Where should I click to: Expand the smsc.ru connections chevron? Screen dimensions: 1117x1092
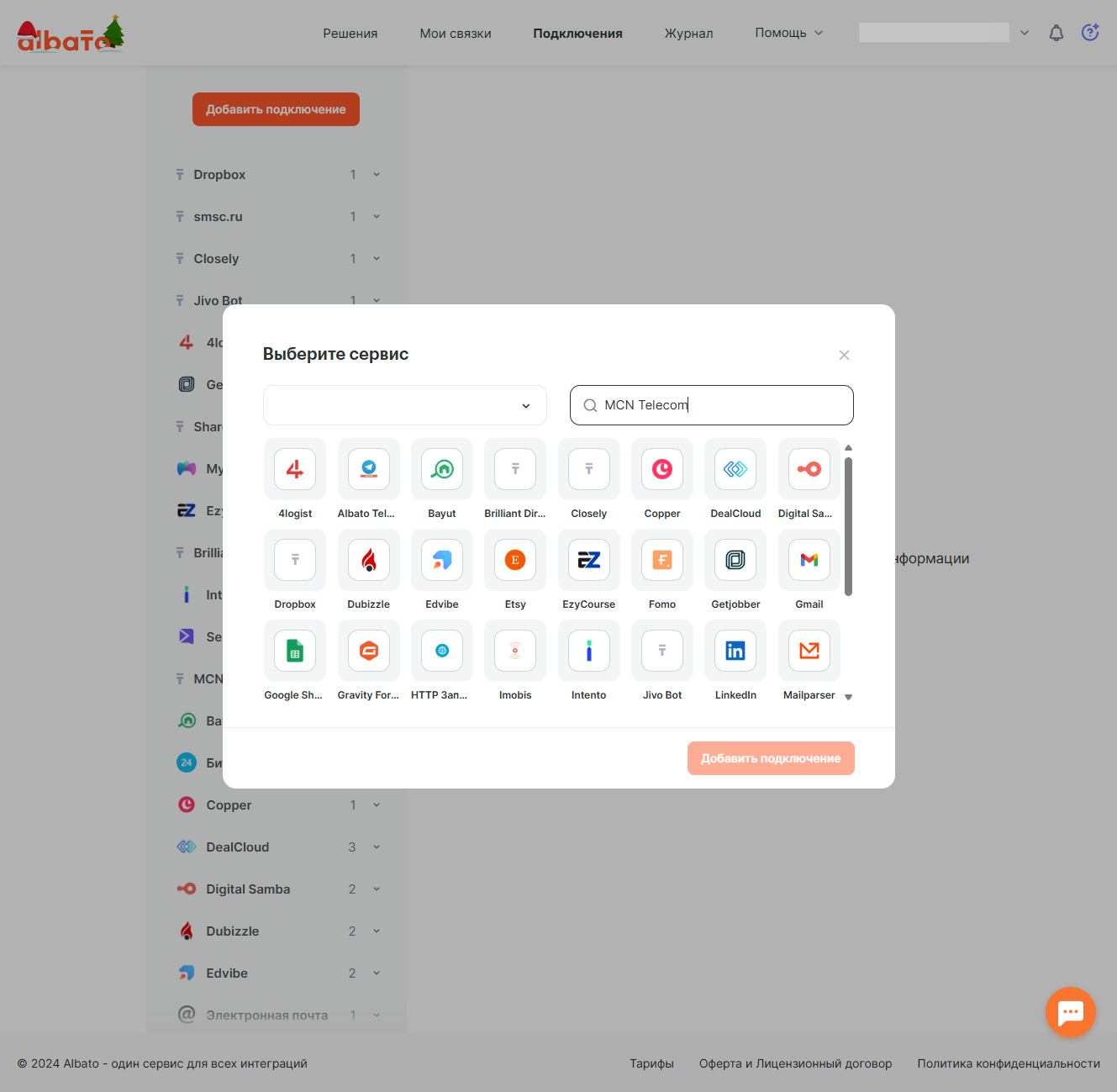(377, 217)
